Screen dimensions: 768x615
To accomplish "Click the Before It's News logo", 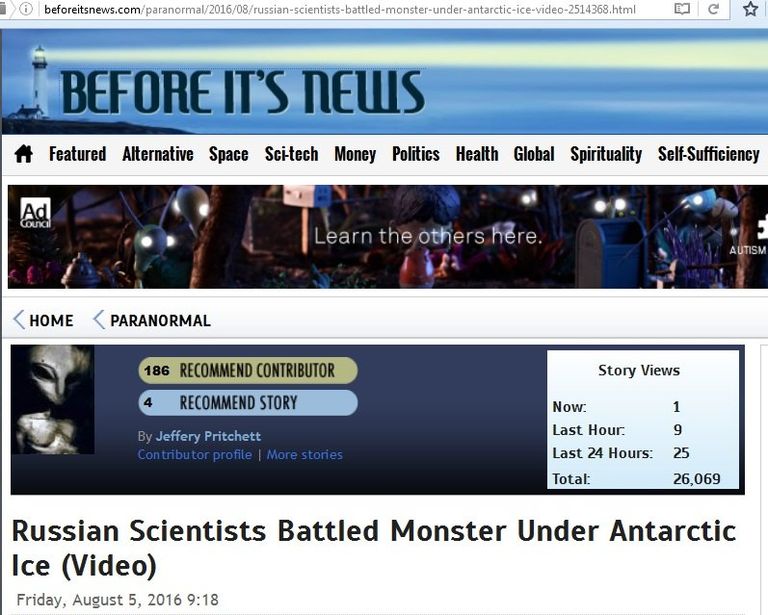I will coord(242,92).
